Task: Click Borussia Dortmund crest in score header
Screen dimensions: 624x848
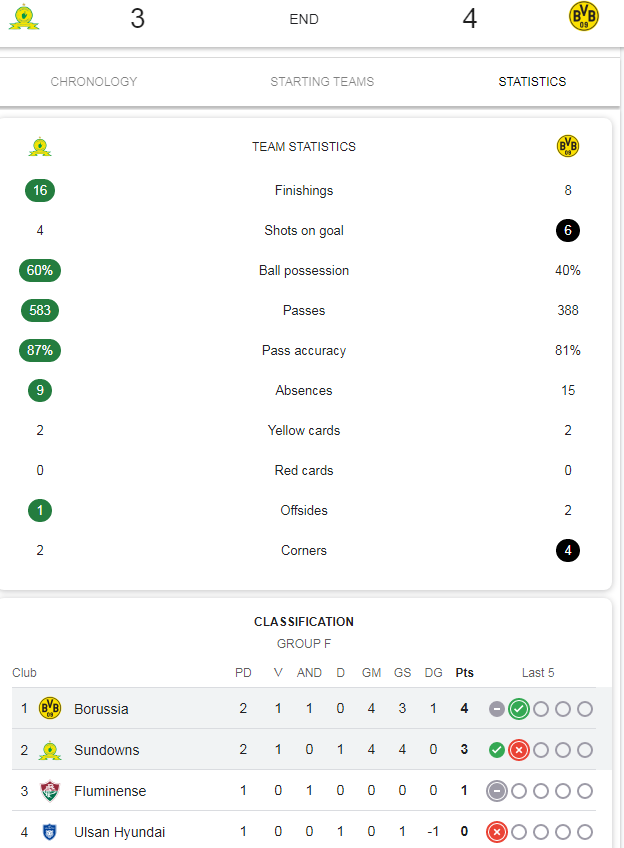Action: 584,16
